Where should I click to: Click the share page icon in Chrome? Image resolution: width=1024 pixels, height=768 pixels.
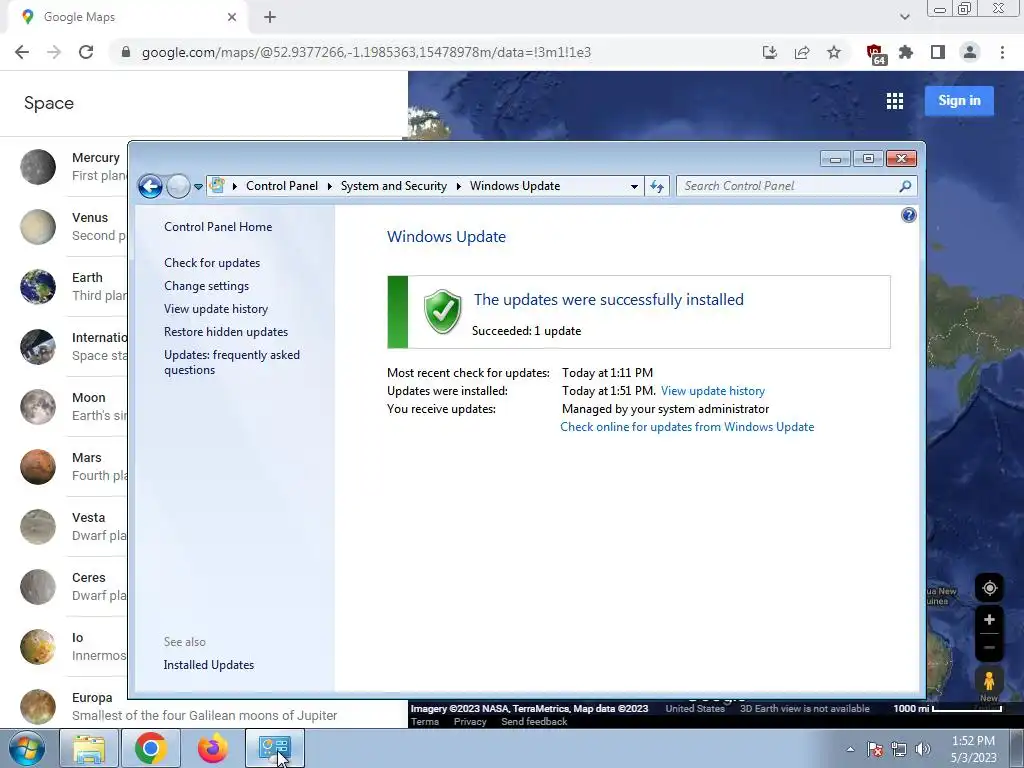pos(802,52)
